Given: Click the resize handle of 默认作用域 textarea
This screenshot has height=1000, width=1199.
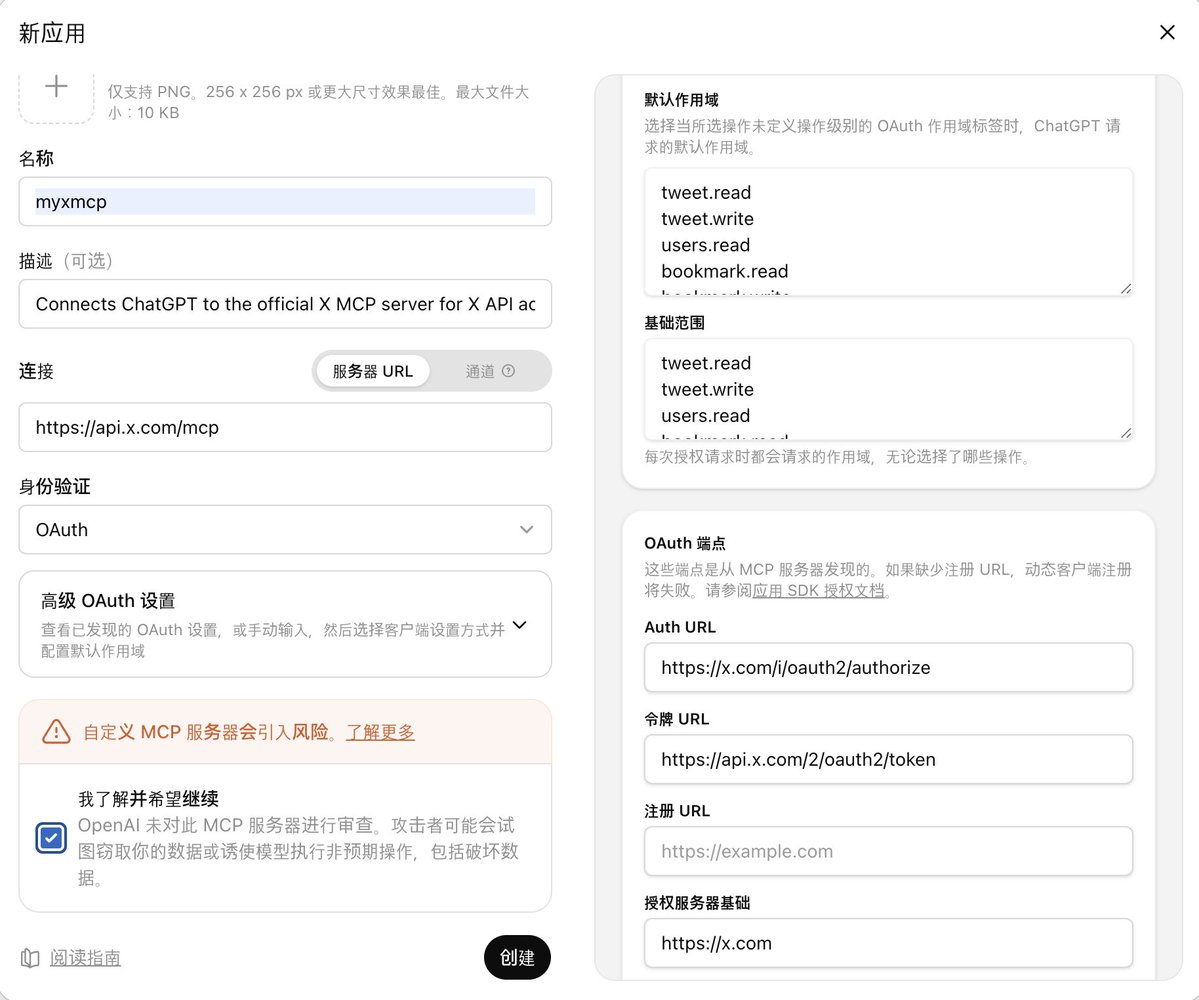Looking at the screenshot, I should tap(1126, 288).
